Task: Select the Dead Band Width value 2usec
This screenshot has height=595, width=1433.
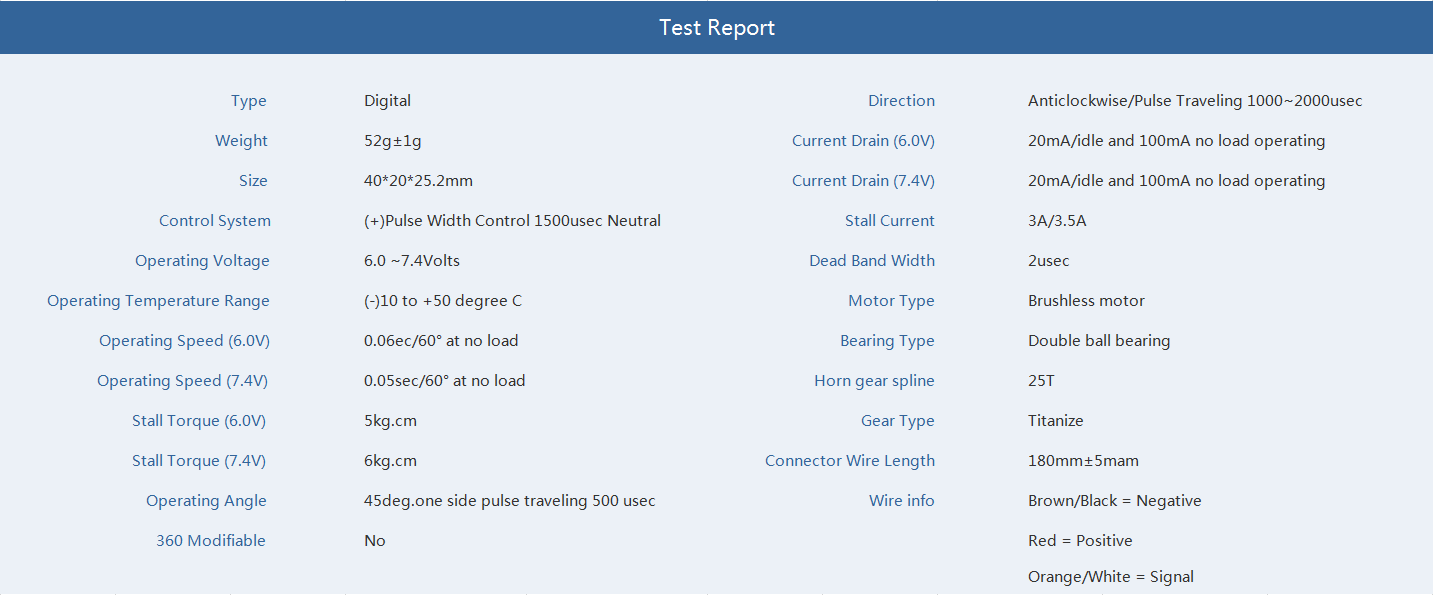Action: [x=1048, y=261]
